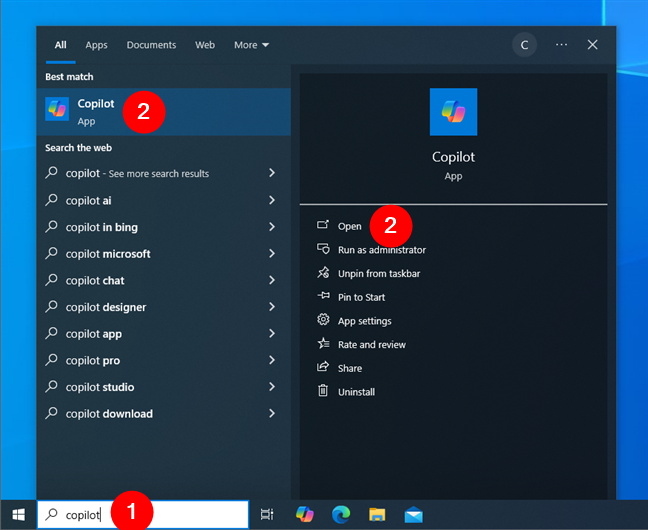Launch Microsoft Edge from the taskbar

coord(340,514)
